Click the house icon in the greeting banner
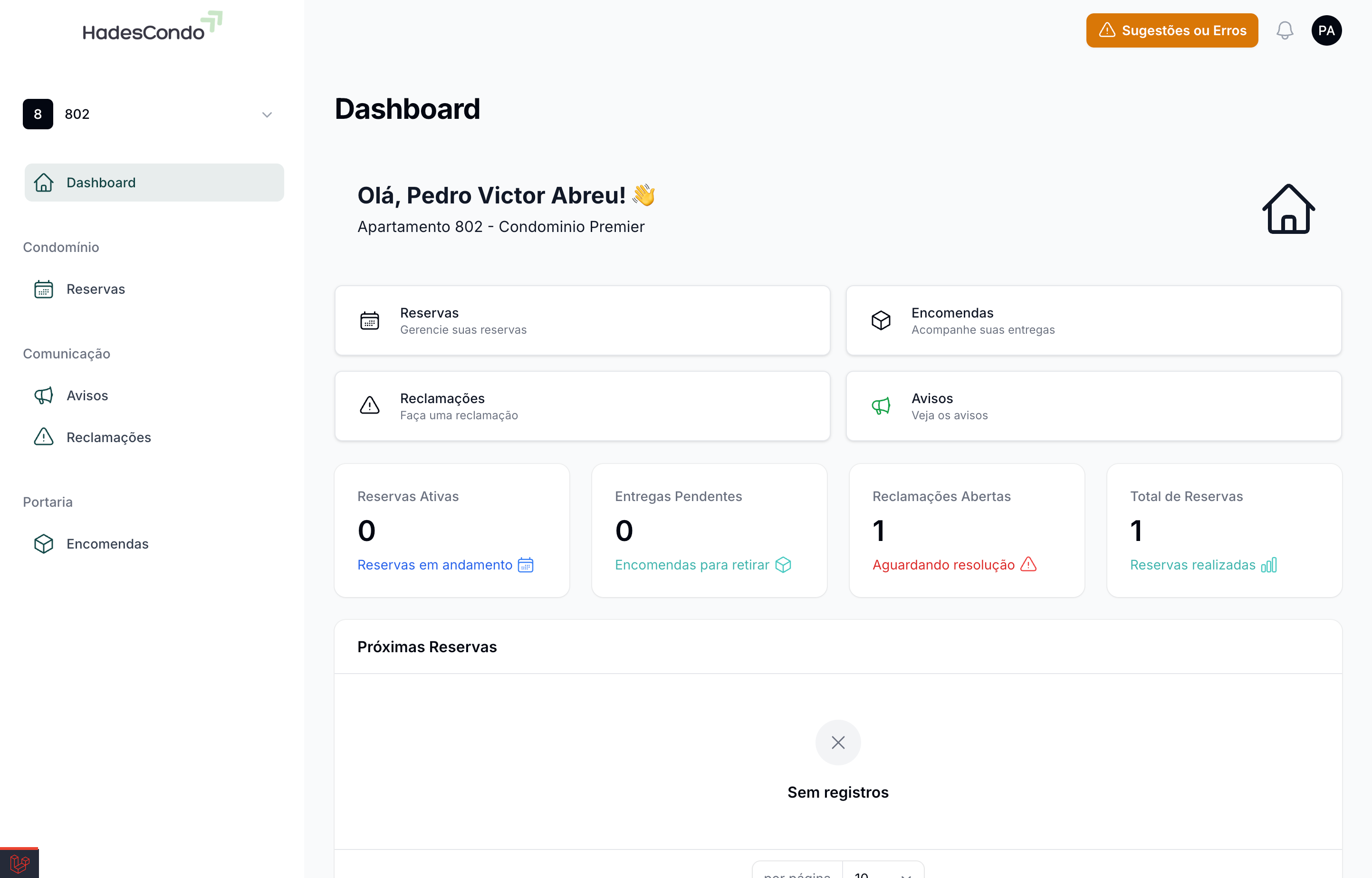Viewport: 1372px width, 878px height. tap(1287, 209)
